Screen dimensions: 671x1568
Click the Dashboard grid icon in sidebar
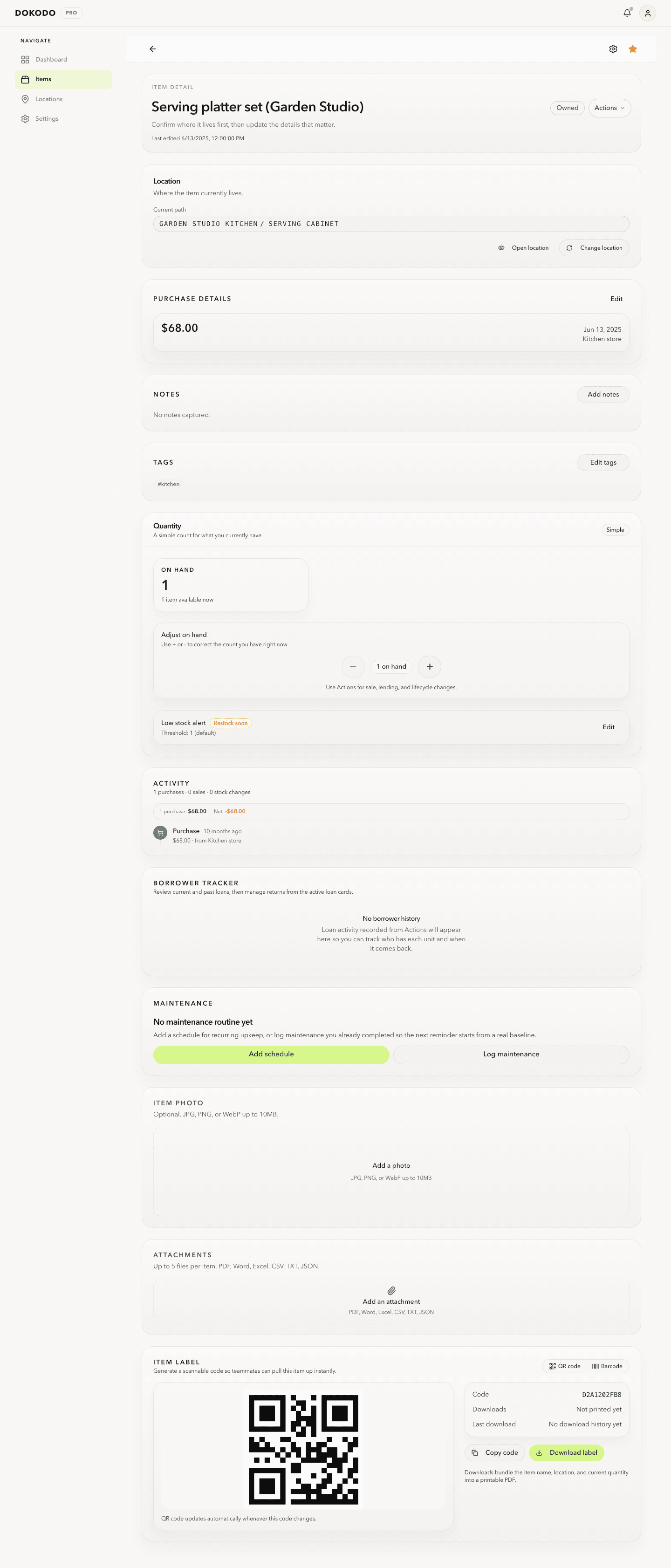(x=25, y=60)
